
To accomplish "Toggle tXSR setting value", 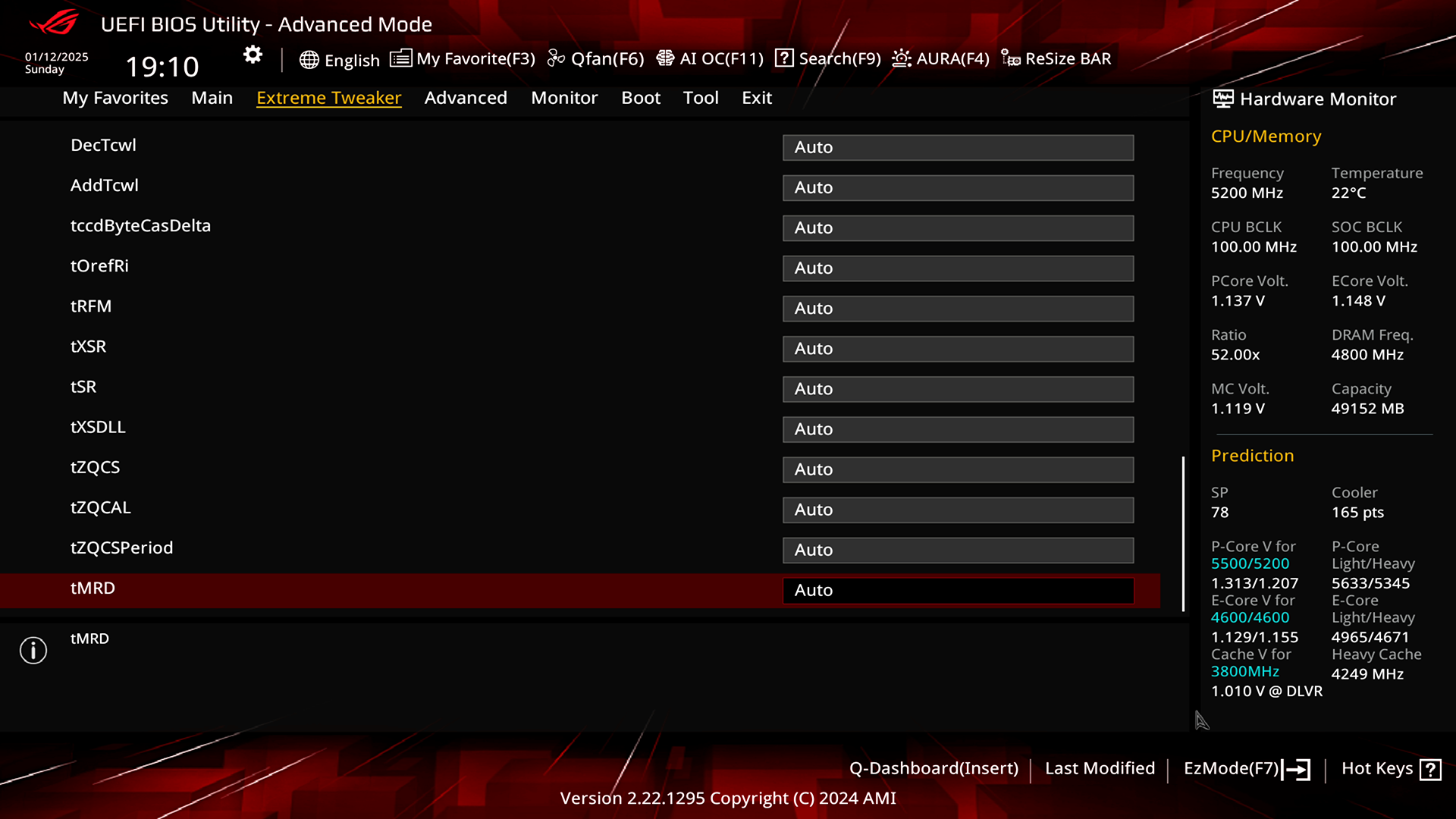I will coord(956,348).
